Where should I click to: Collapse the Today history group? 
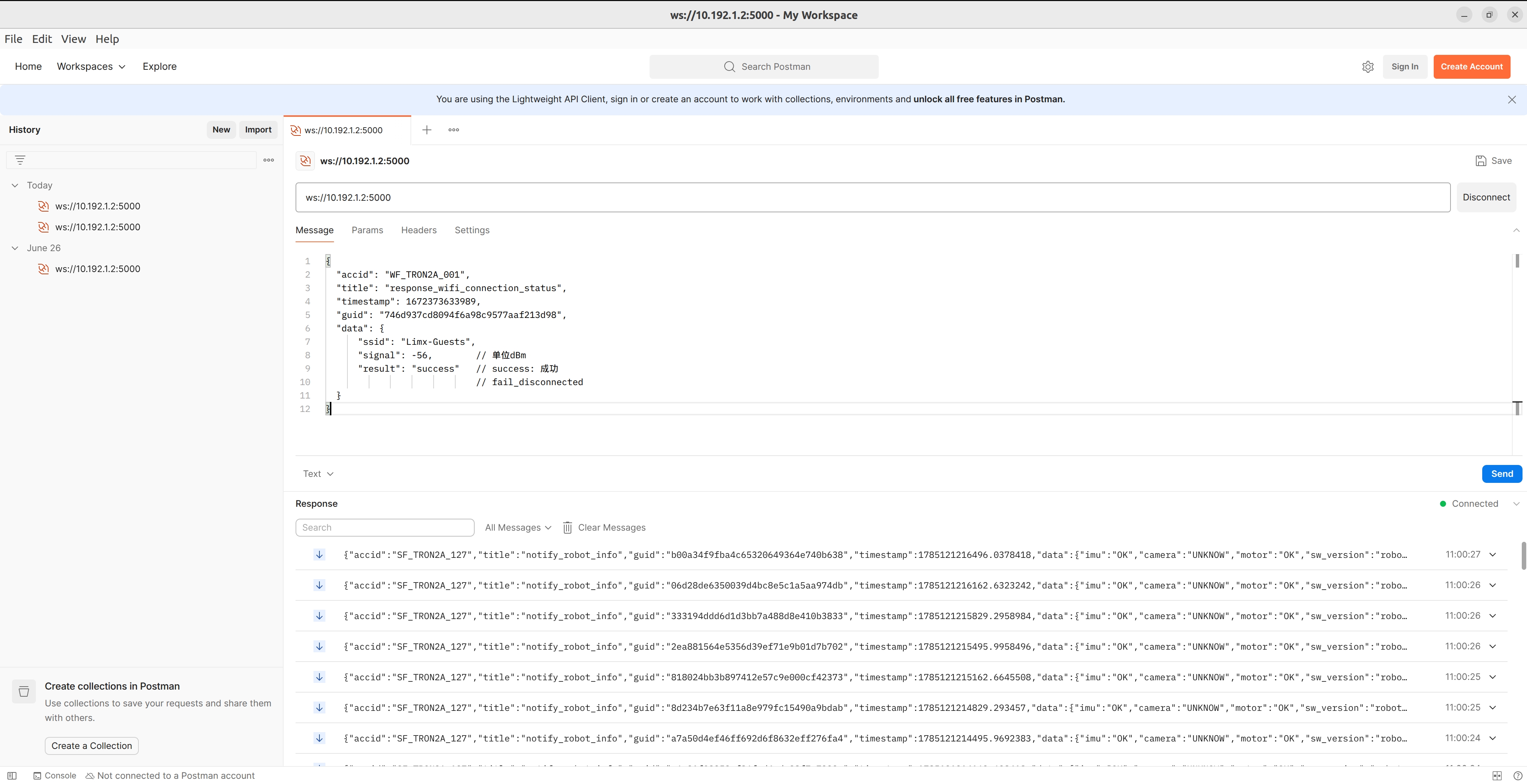15,185
